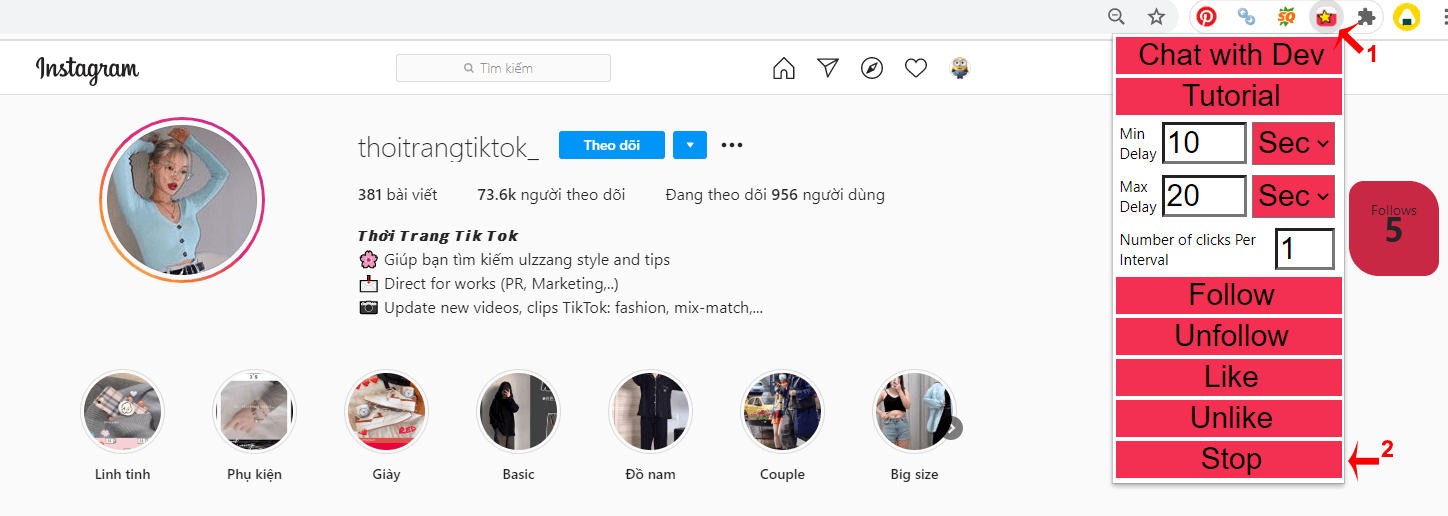Click the thoitrangtiktok_ username heading
Image resolution: width=1448 pixels, height=516 pixels.
pyautogui.click(x=448, y=147)
